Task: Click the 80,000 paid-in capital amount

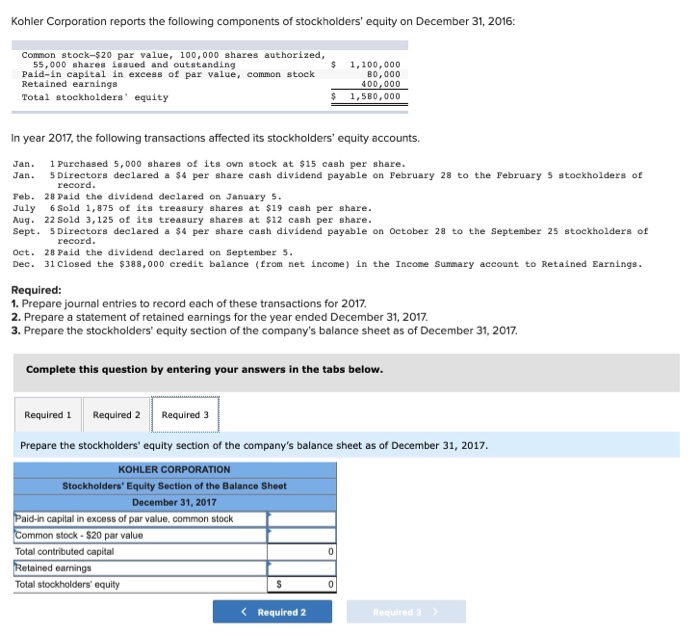Action: click(x=383, y=74)
